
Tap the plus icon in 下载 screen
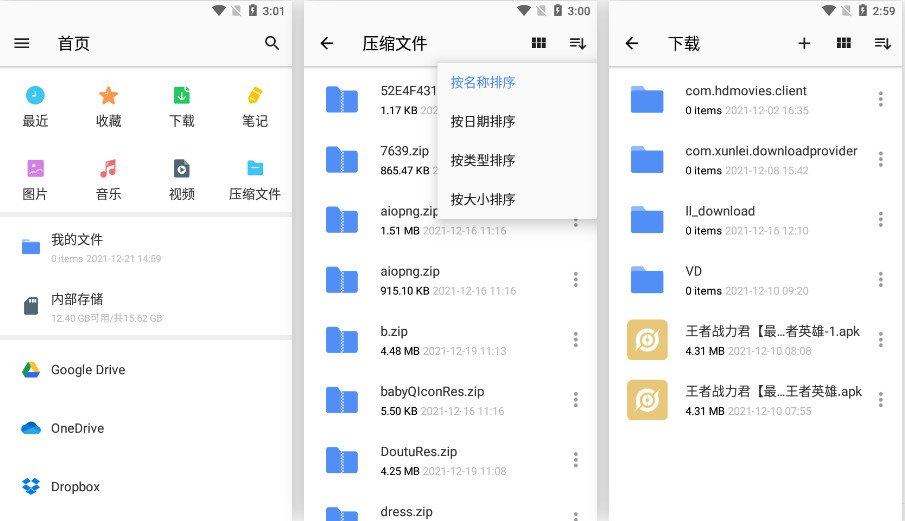point(804,43)
